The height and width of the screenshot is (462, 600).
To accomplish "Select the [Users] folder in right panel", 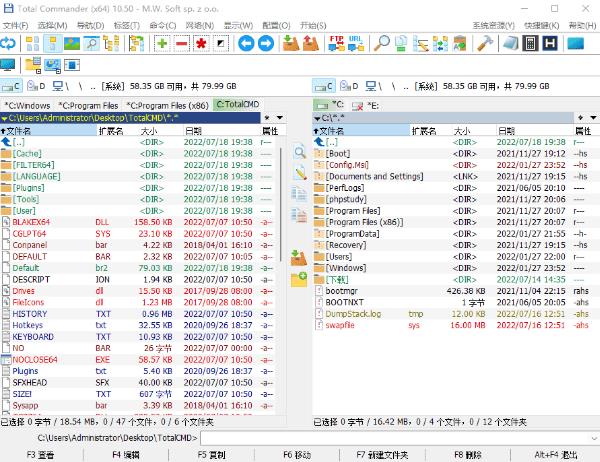I will click(x=455, y=256).
